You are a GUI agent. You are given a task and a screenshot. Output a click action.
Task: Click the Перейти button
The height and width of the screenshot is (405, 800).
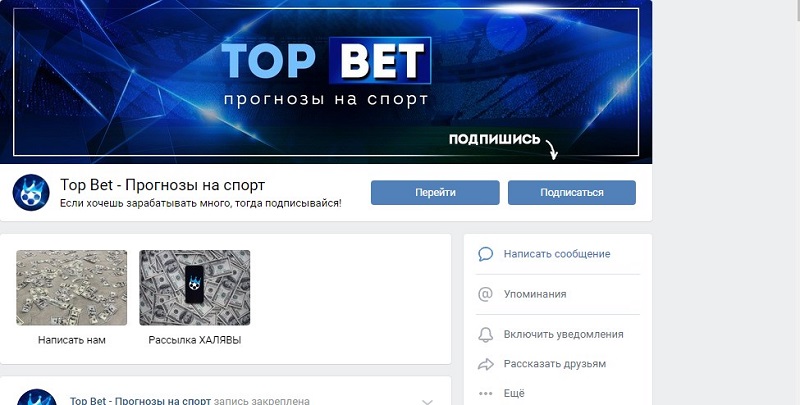(435, 192)
